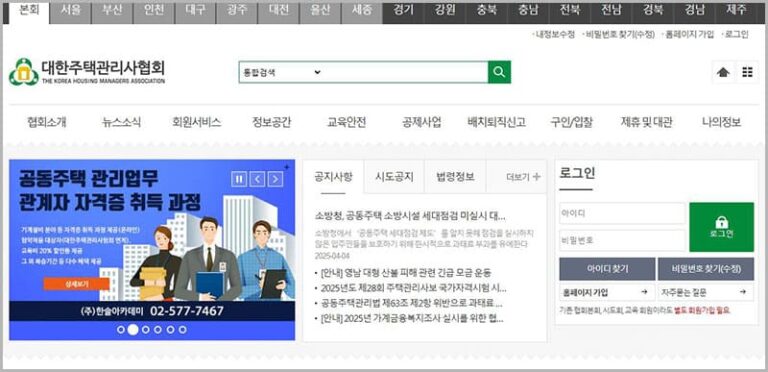Select the 제주 region tab
The height and width of the screenshot is (372, 768).
[737, 12]
